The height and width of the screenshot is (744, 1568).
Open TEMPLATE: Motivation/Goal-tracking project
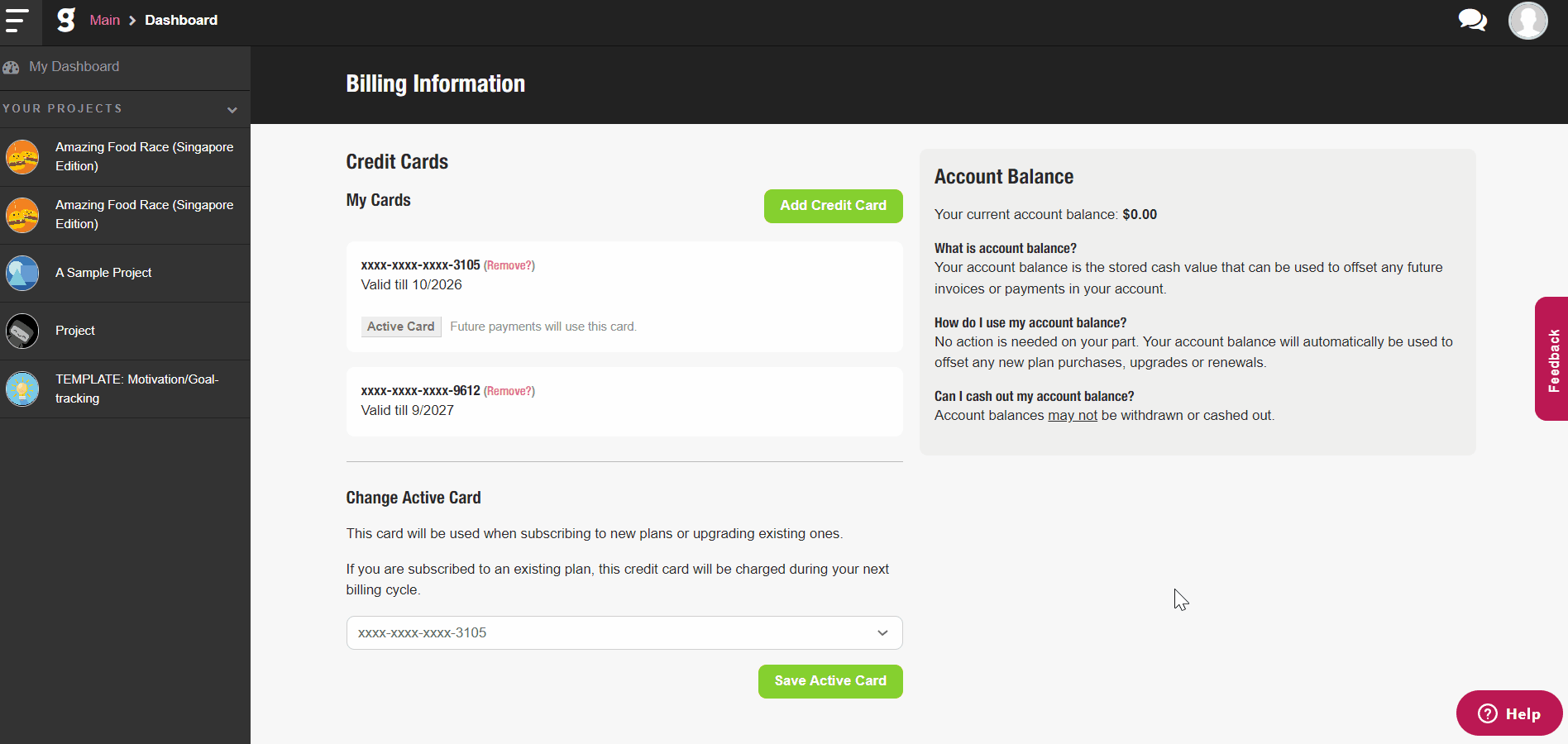click(125, 389)
